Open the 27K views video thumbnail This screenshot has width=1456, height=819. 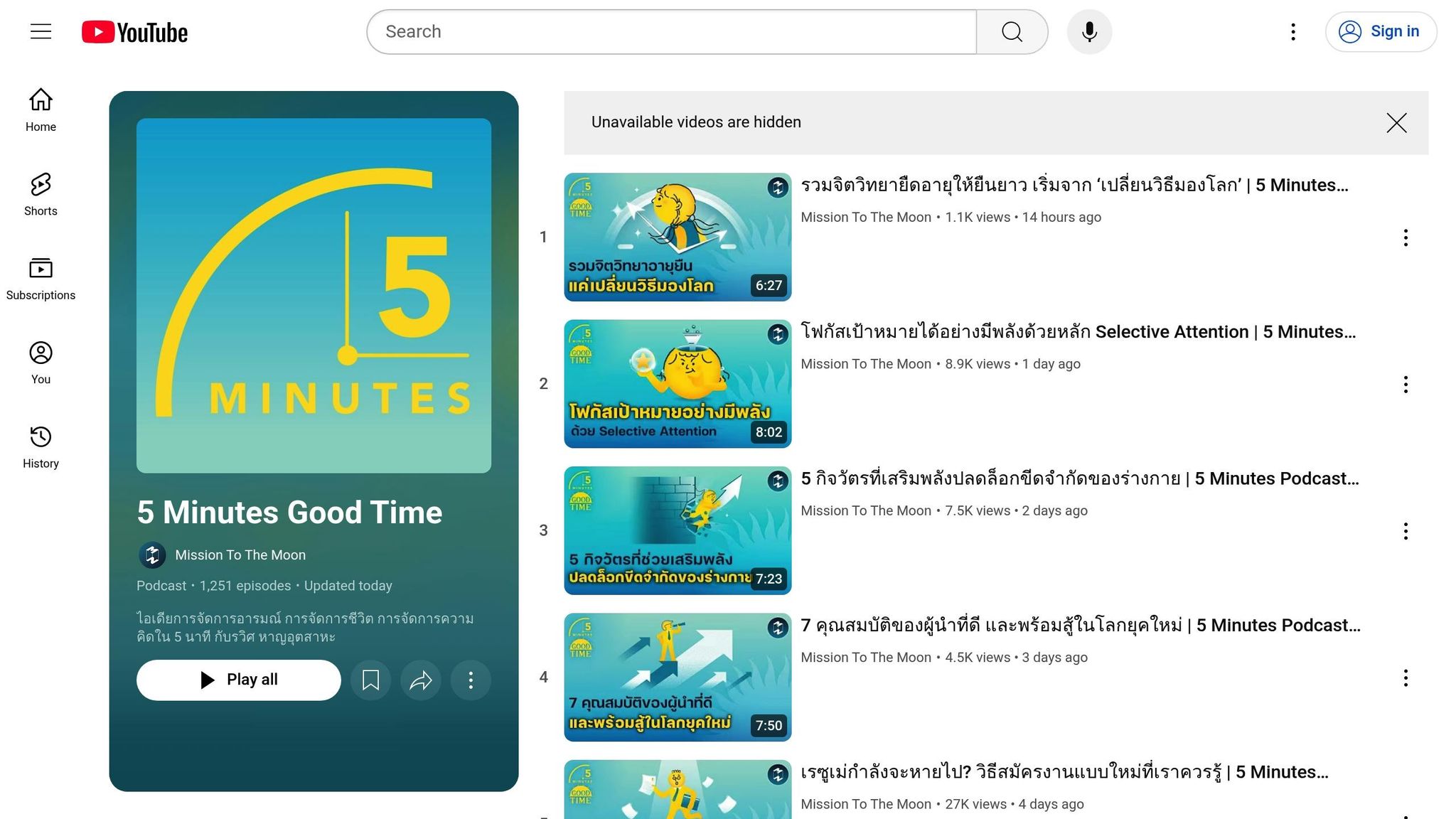point(678,789)
